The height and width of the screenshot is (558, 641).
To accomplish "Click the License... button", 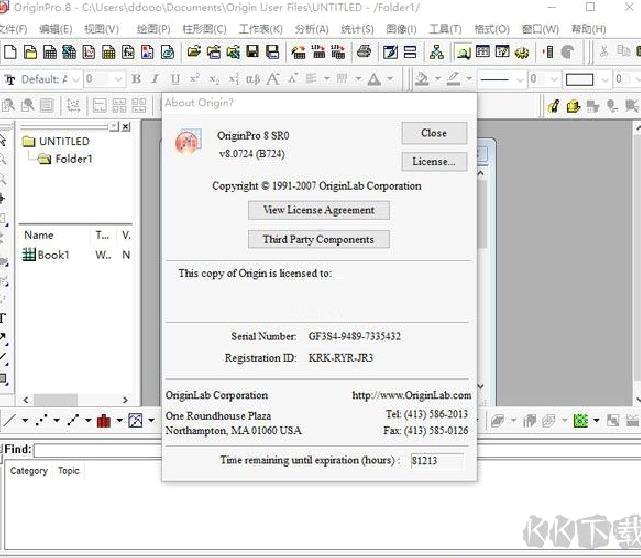I will click(434, 161).
